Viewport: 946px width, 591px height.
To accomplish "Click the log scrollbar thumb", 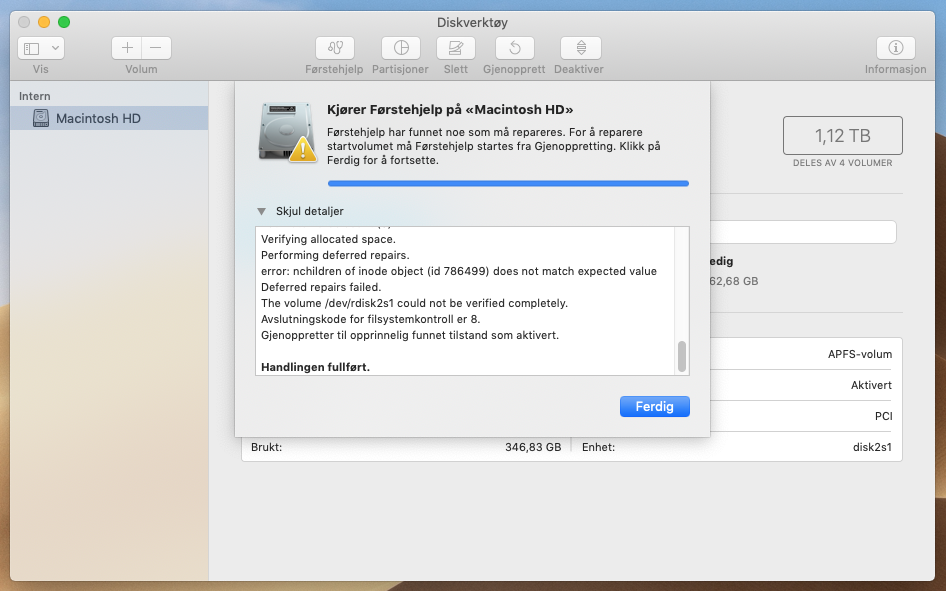I will (x=682, y=356).
